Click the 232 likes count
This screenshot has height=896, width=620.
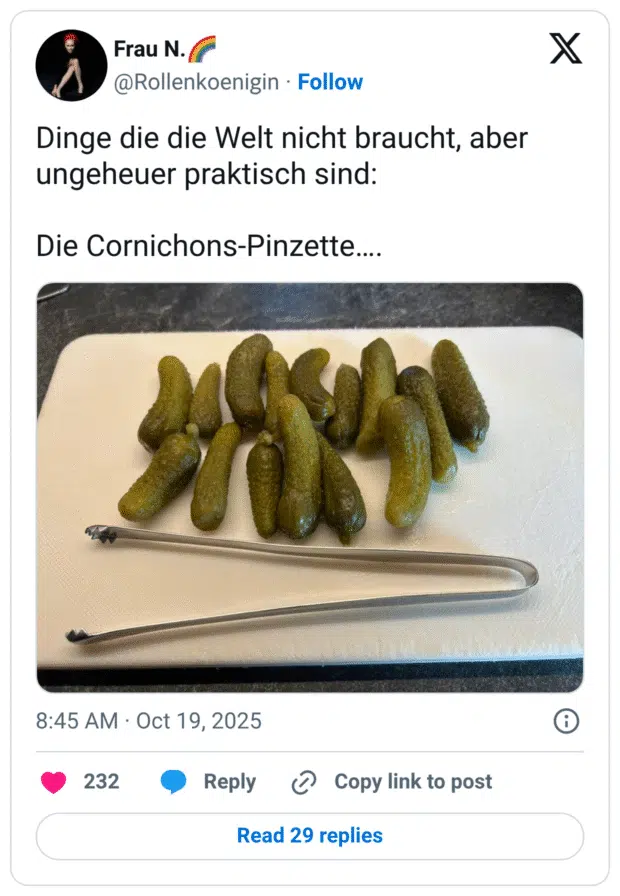tap(101, 782)
